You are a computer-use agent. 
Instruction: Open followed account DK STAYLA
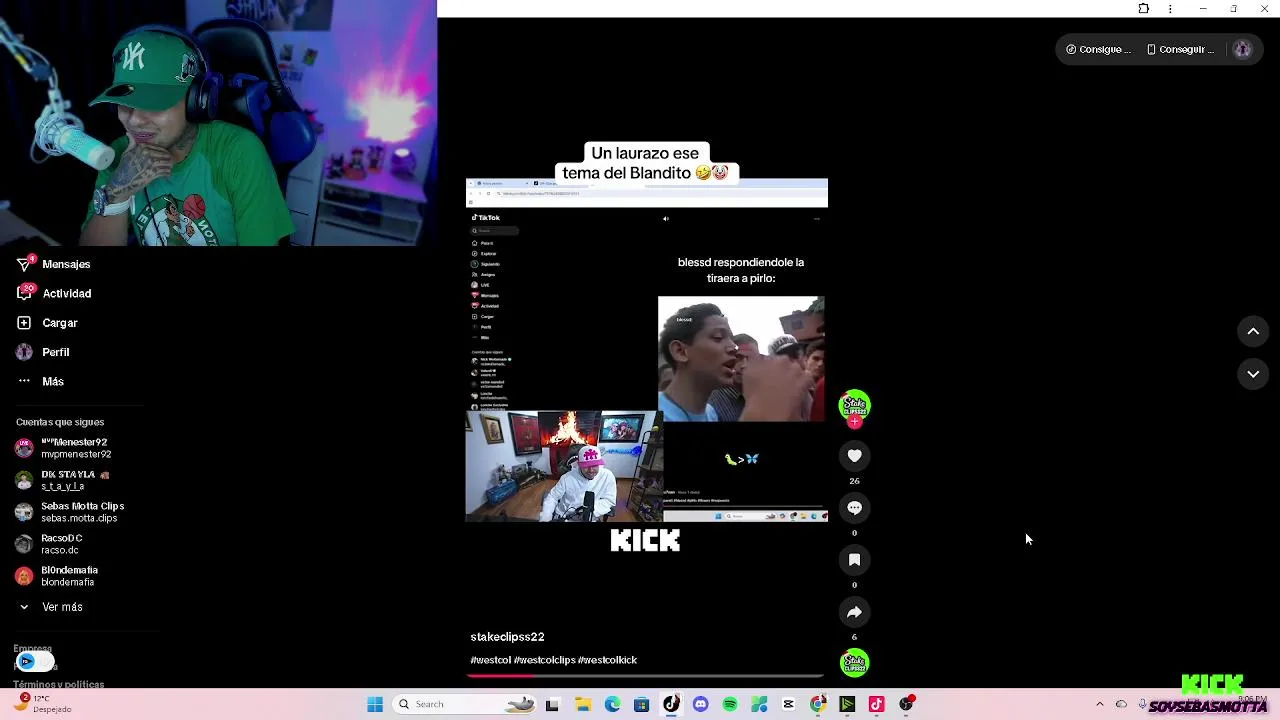pyautogui.click(x=63, y=480)
